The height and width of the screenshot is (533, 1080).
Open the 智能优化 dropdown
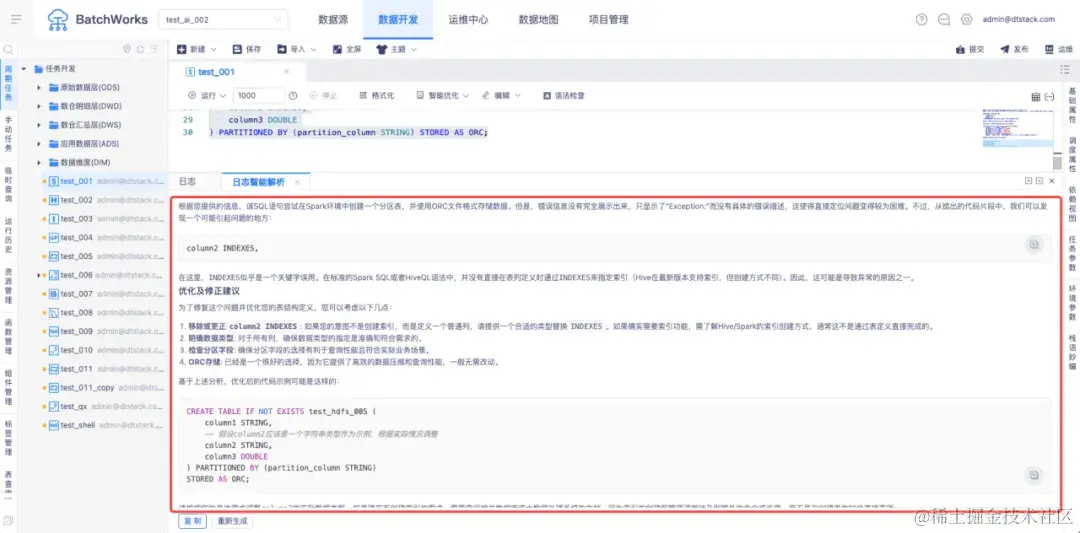443,96
